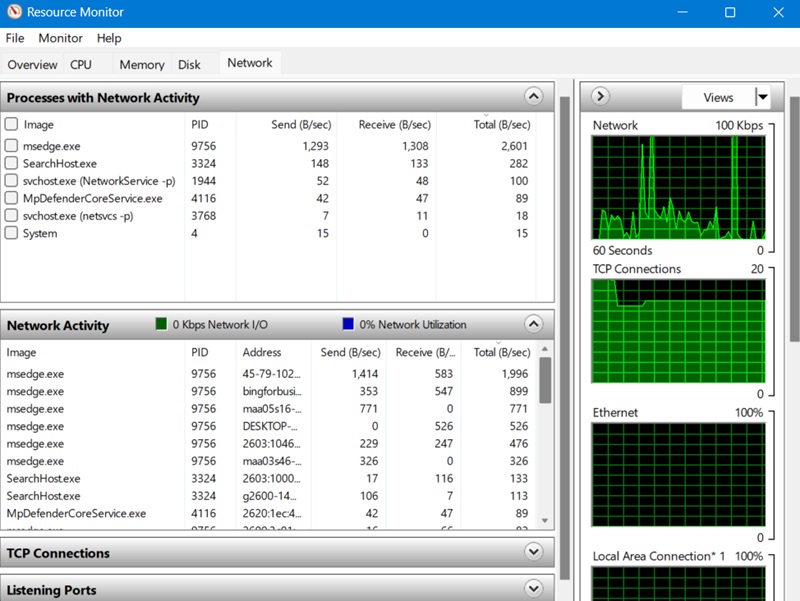The height and width of the screenshot is (601, 800).
Task: Select the Overview tab
Action: [32, 64]
